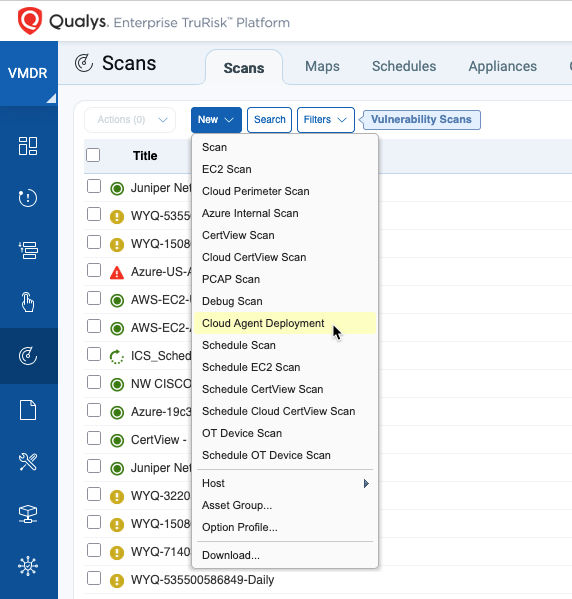
Task: Click the wrench and screwdriver tools icon
Action: point(28,461)
